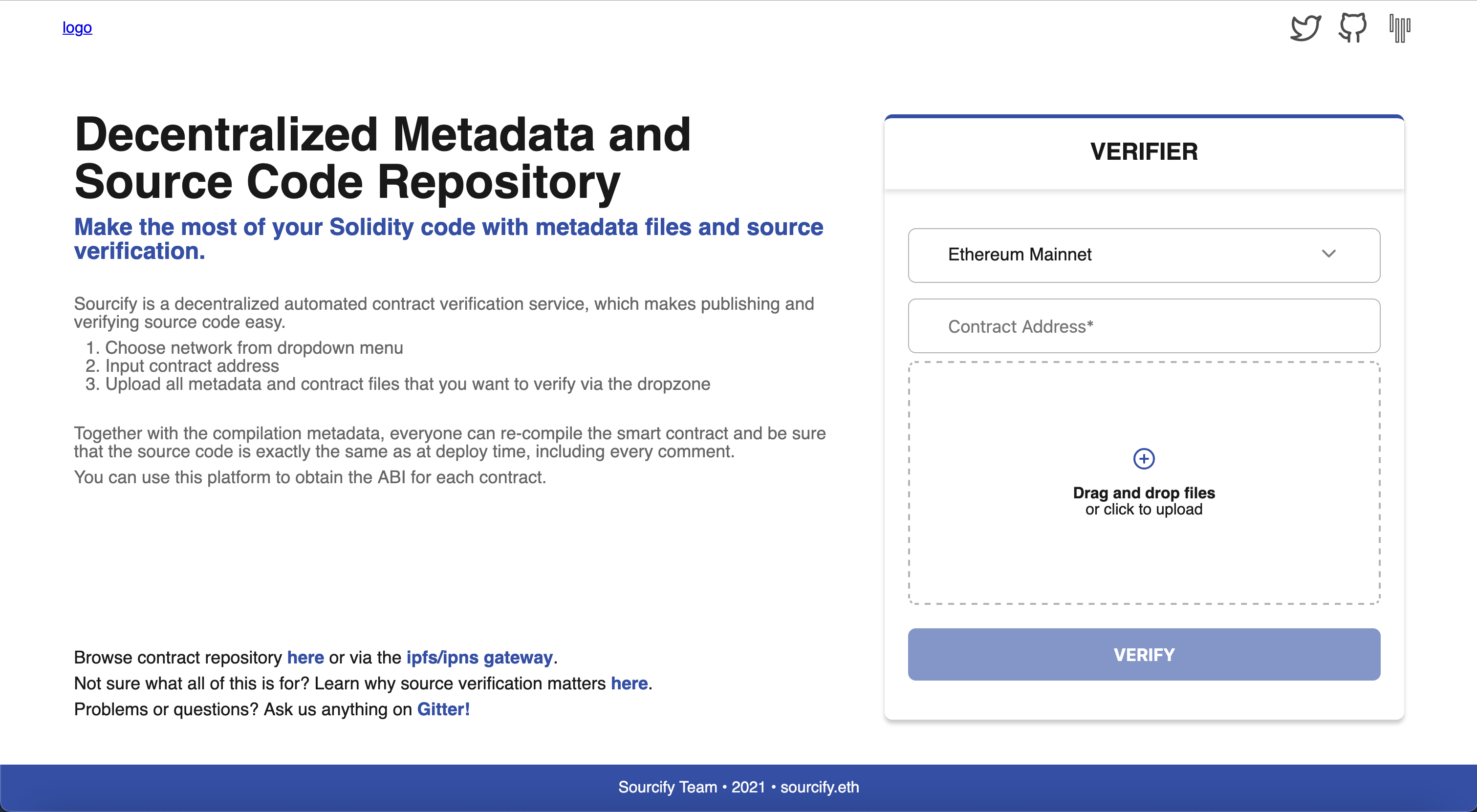Focus the Contract Address input field
Screen dimensions: 1477x812
pyautogui.click(x=1143, y=326)
